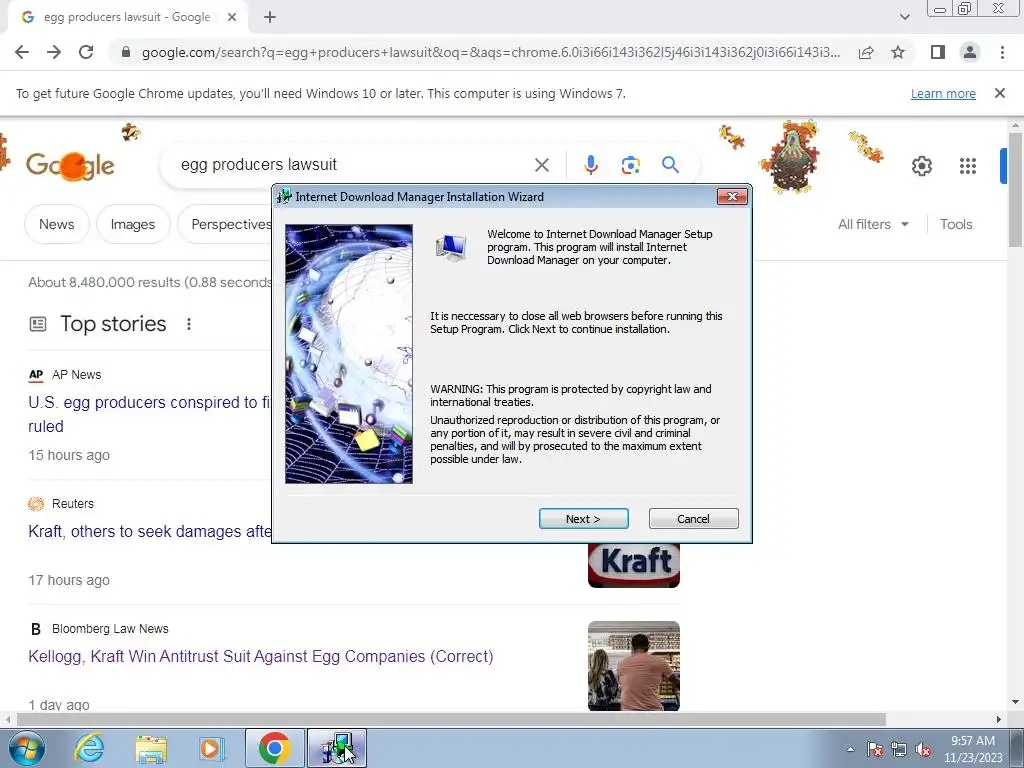Open Top stories more options dots
Viewport: 1024px width, 768px height.
(x=189, y=324)
